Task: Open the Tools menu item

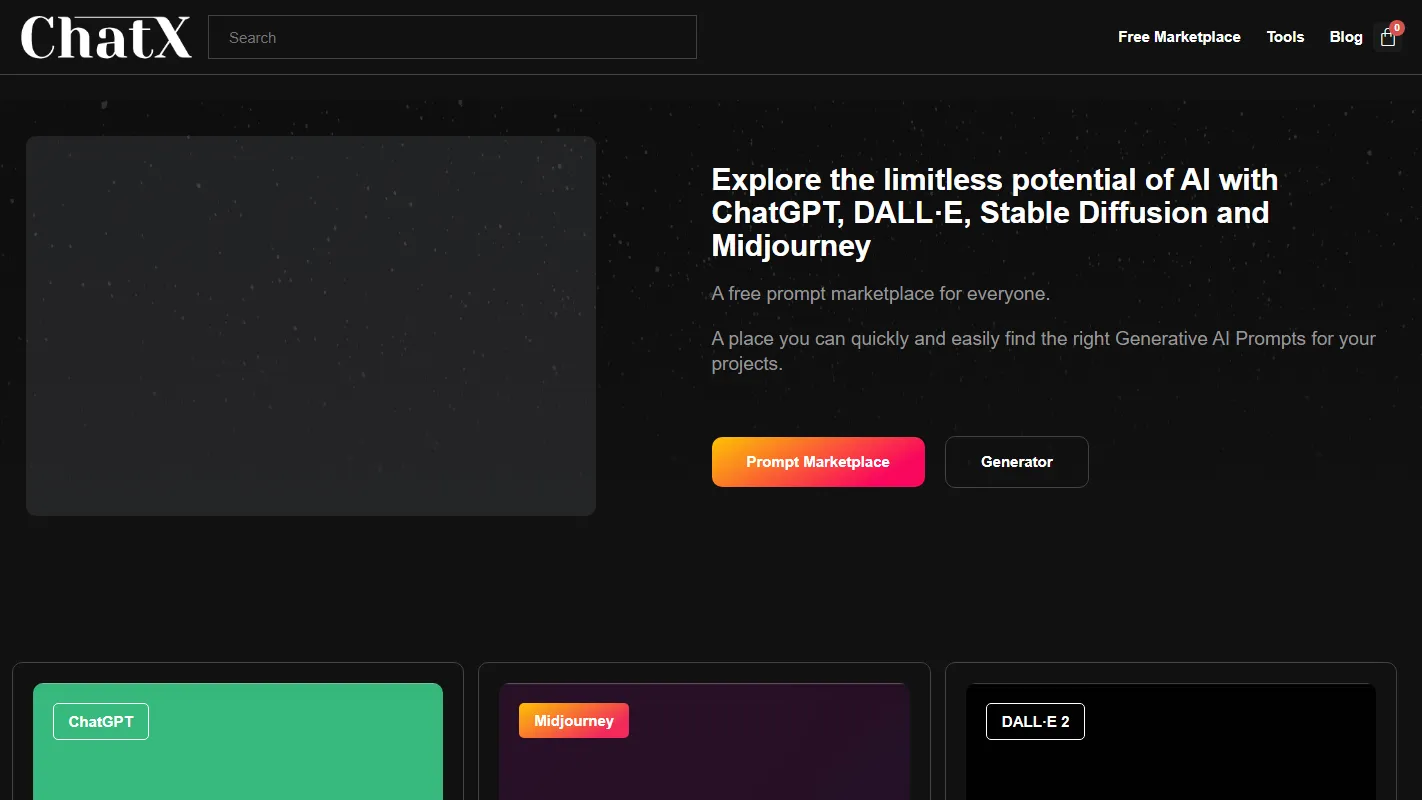Action: (x=1285, y=37)
